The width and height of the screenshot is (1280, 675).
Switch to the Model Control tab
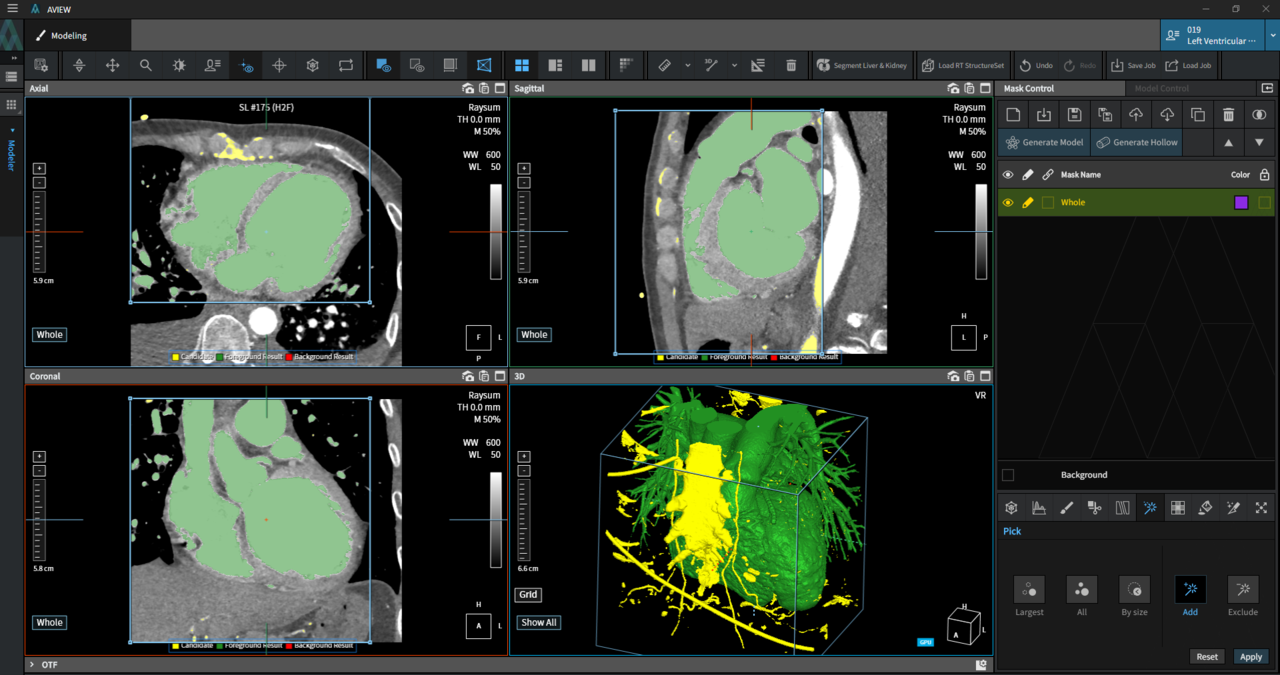(1161, 88)
